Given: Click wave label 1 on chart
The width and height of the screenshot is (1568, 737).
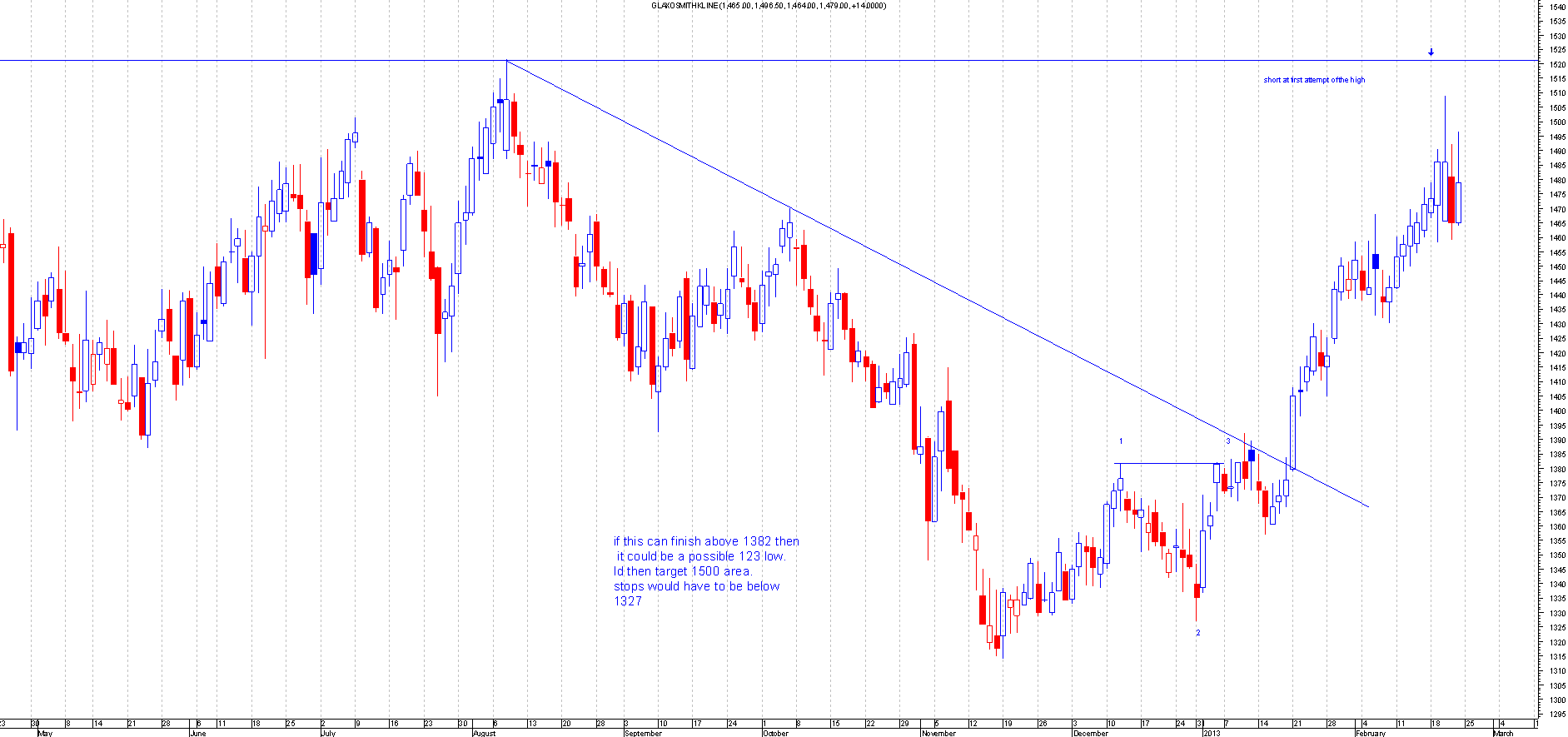Looking at the screenshot, I should coord(1121,441).
